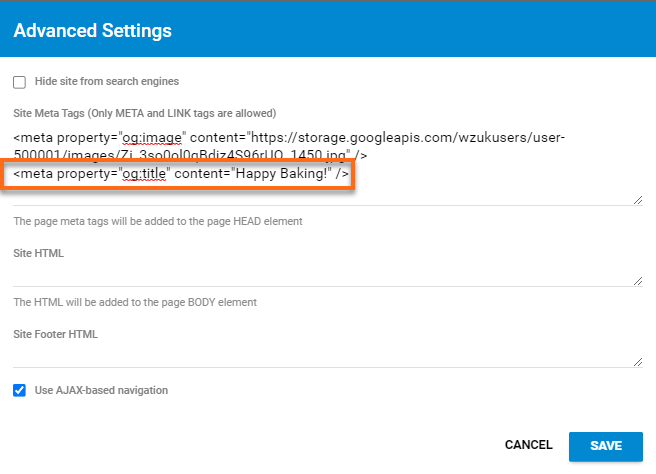Click the Save button
This screenshot has height=474, width=656.
[x=605, y=445]
